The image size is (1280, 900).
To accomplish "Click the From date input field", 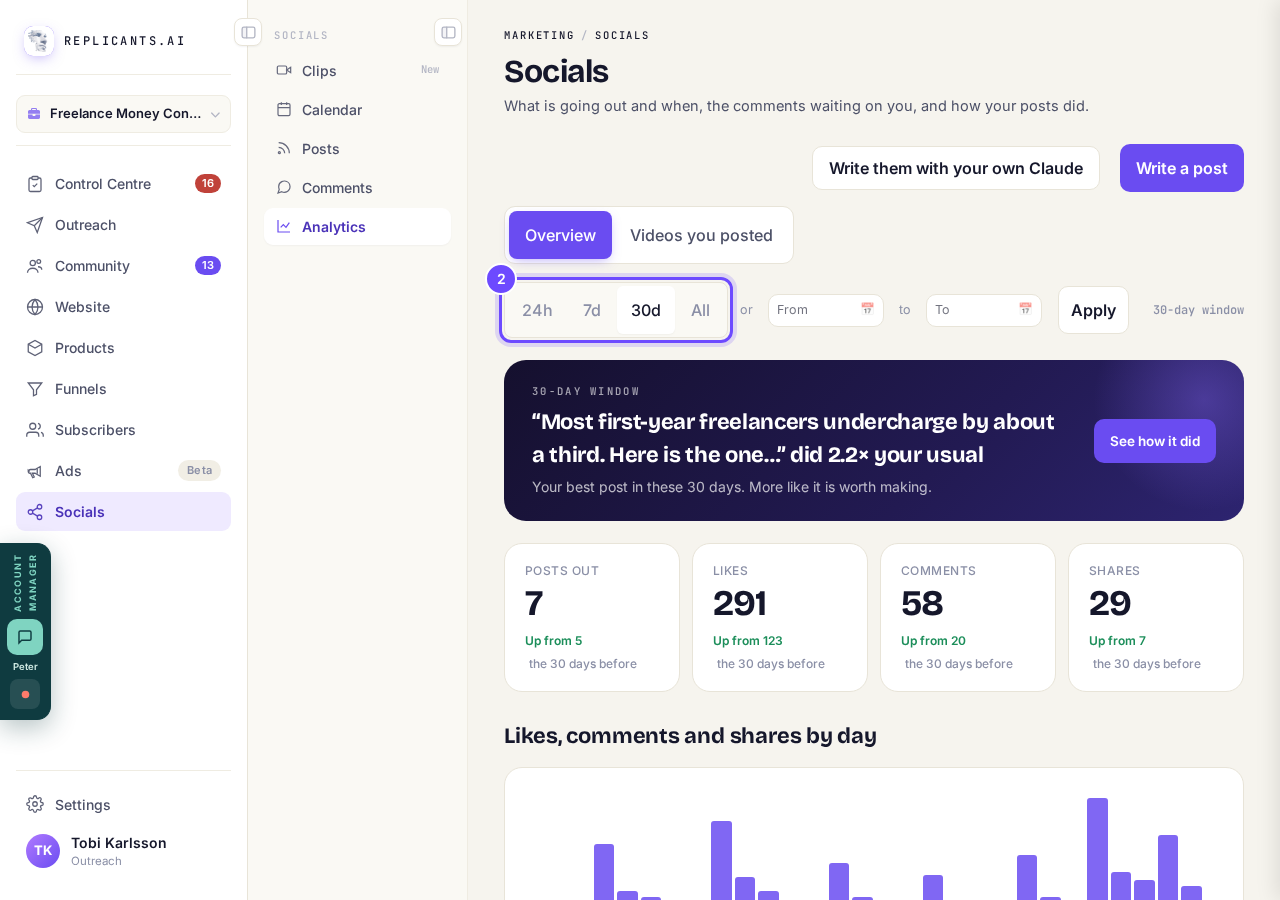I will [826, 310].
